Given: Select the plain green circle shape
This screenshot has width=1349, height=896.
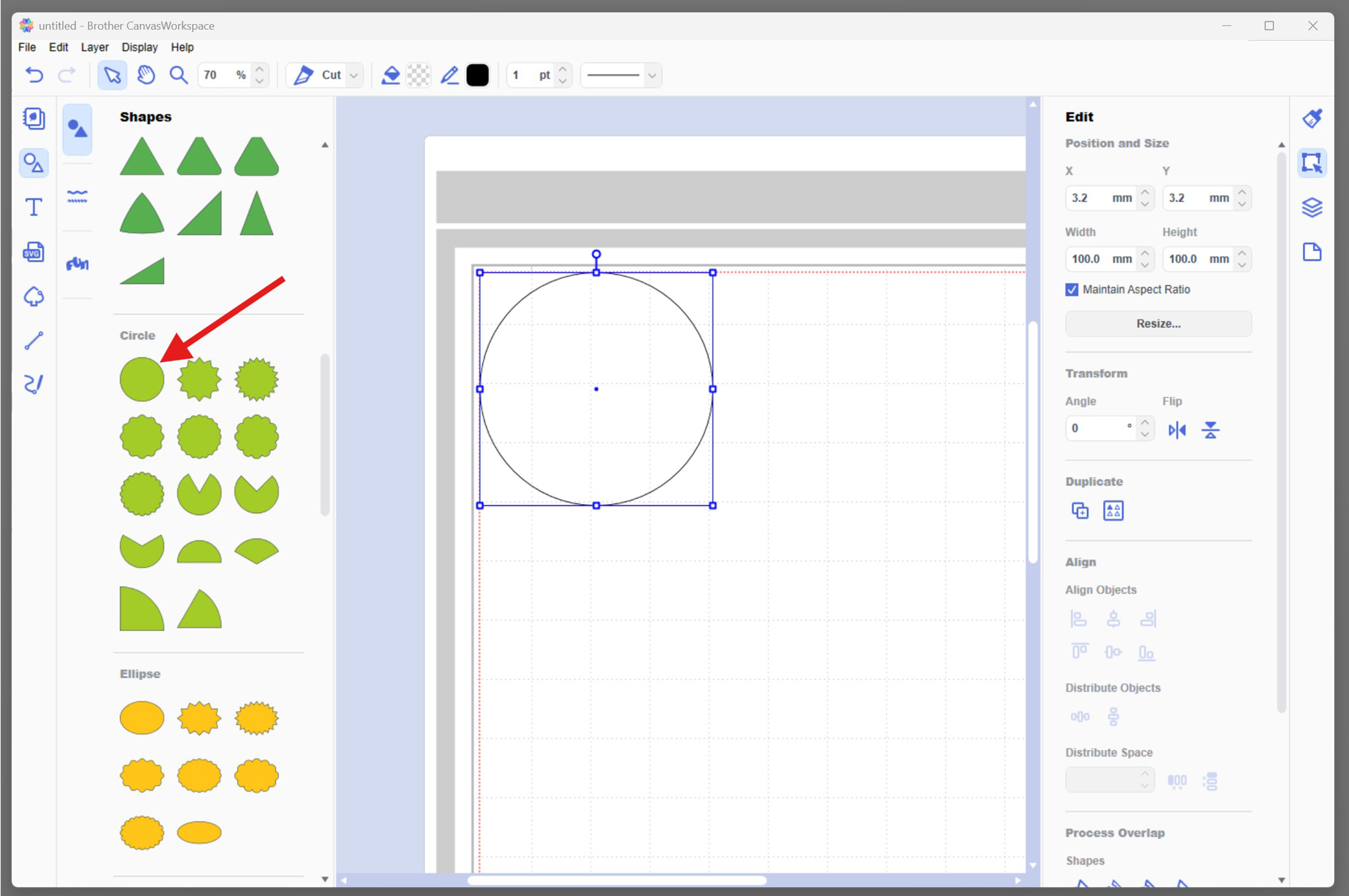Looking at the screenshot, I should click(x=142, y=380).
